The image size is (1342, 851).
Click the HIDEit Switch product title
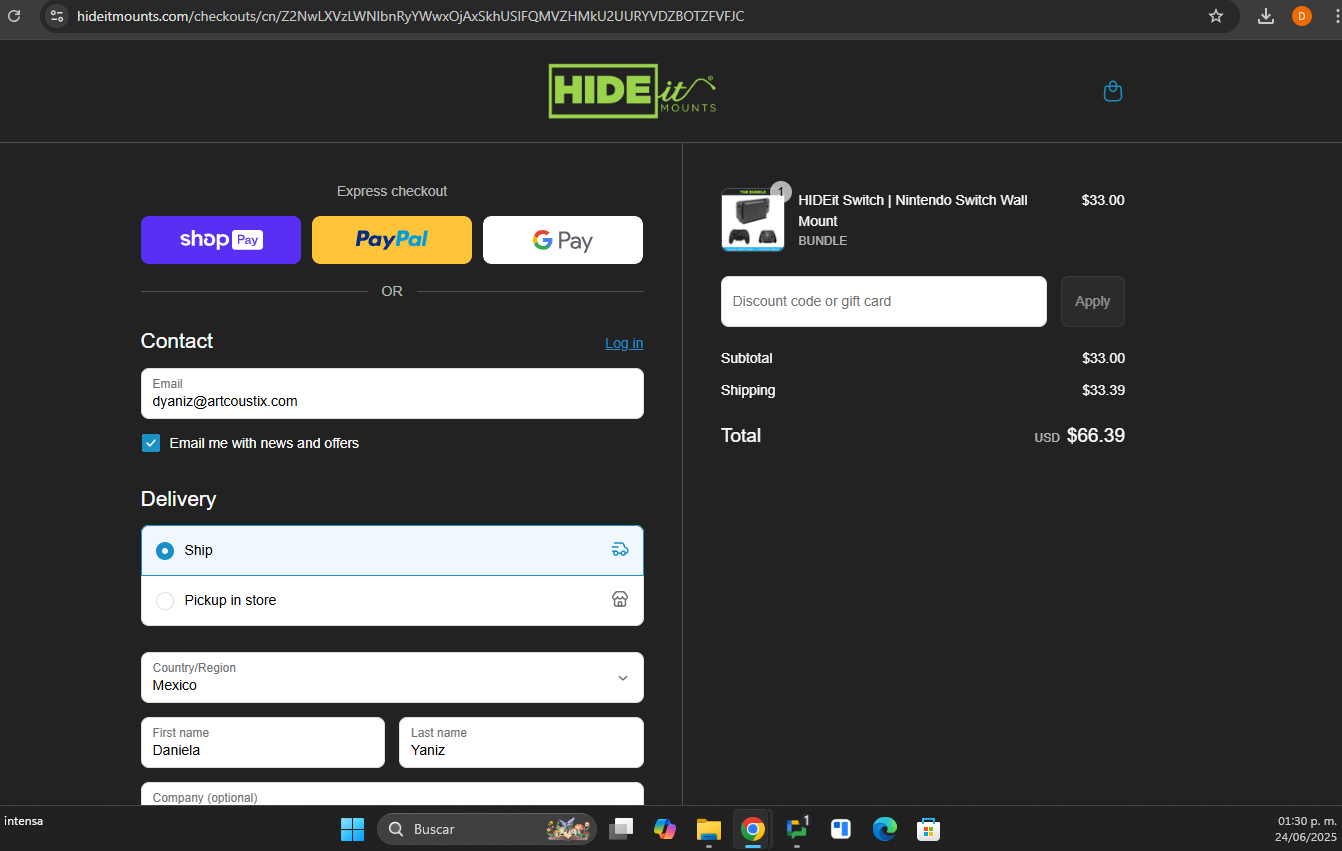pyautogui.click(x=913, y=210)
